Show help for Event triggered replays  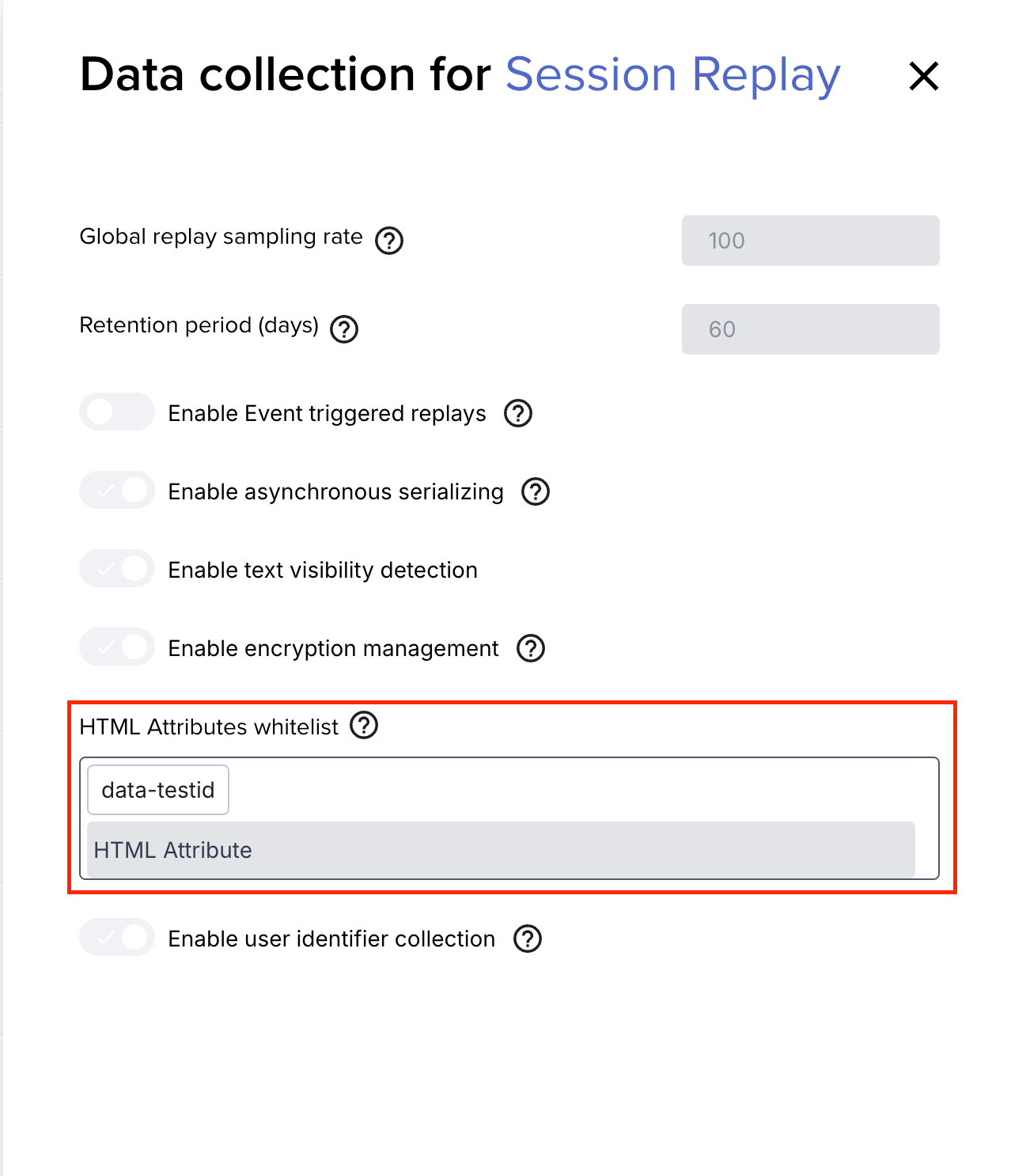pos(518,413)
